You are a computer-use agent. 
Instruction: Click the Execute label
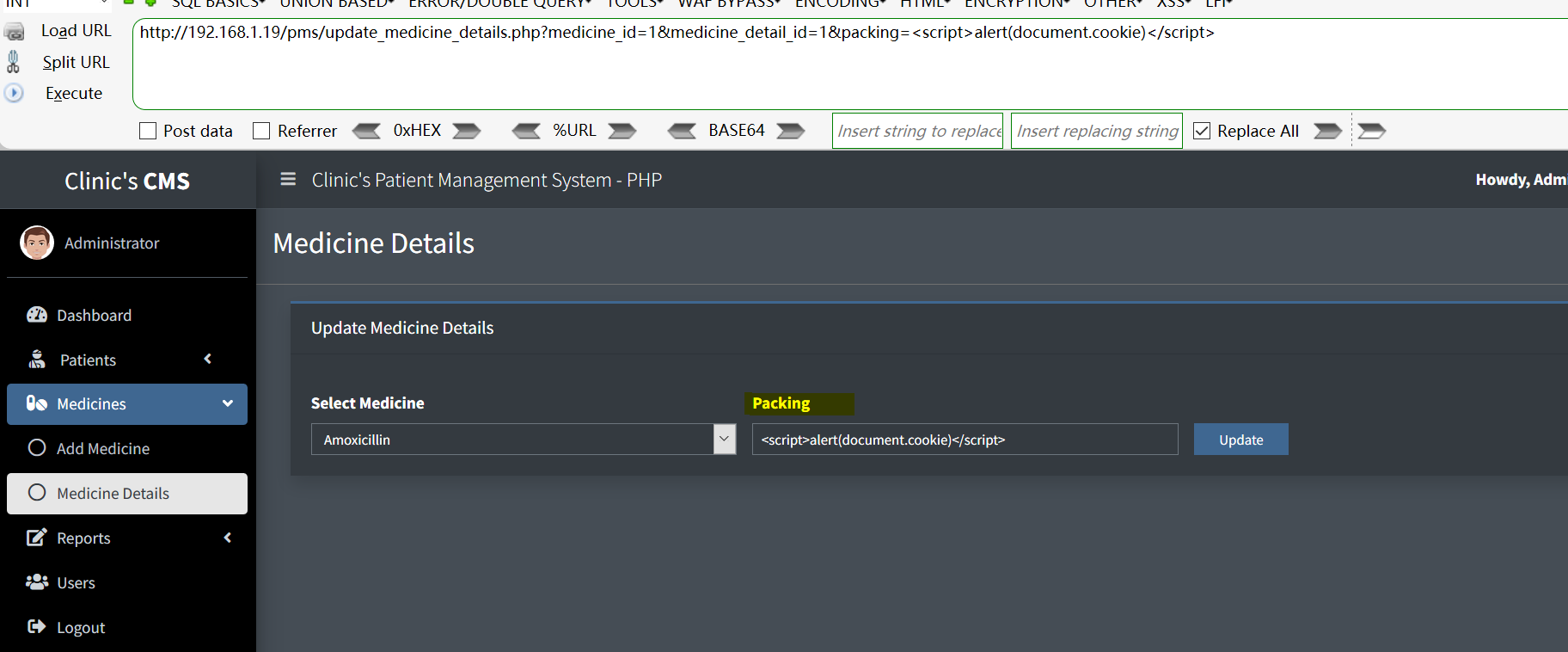click(x=74, y=93)
